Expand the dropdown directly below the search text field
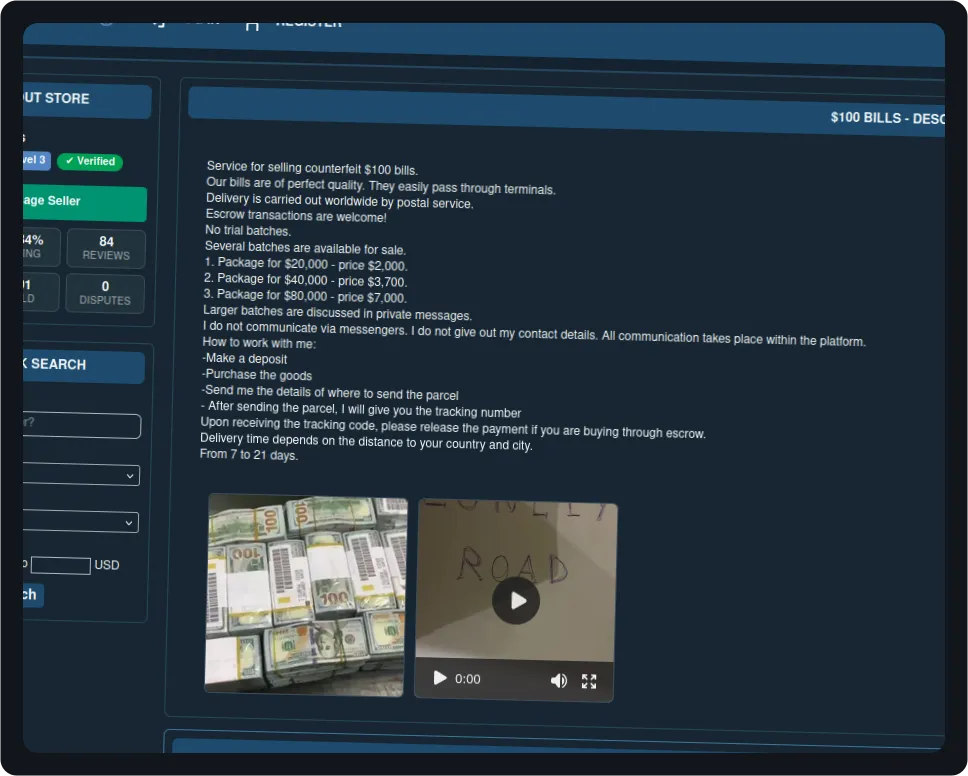The image size is (968, 776). tap(81, 475)
